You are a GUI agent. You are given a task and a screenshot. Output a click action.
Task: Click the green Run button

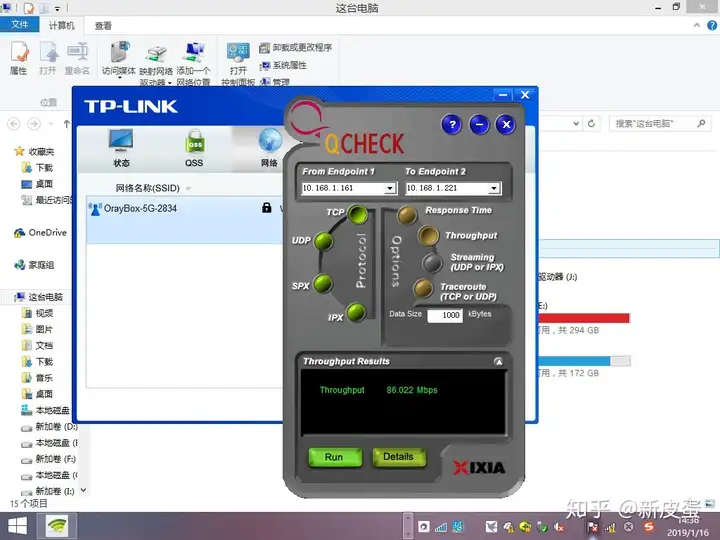335,457
